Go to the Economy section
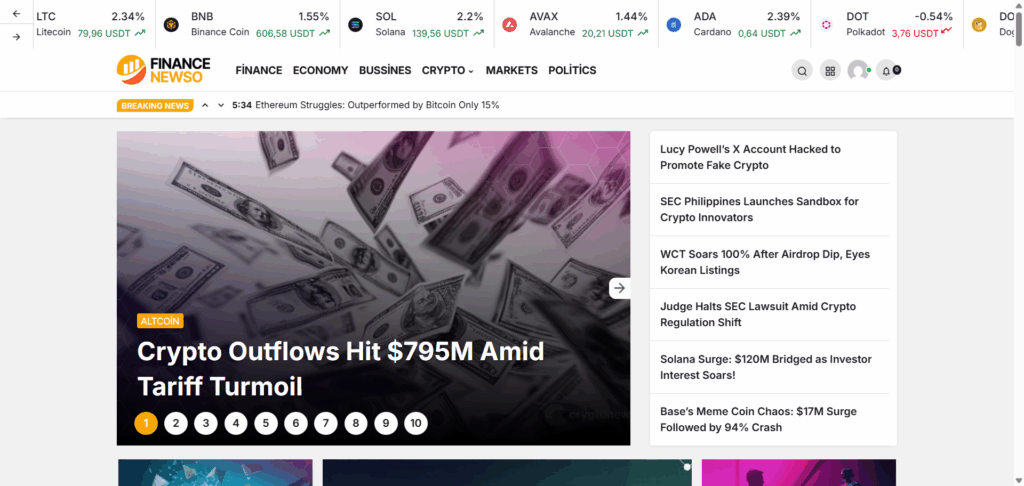This screenshot has width=1024, height=486. tap(320, 71)
